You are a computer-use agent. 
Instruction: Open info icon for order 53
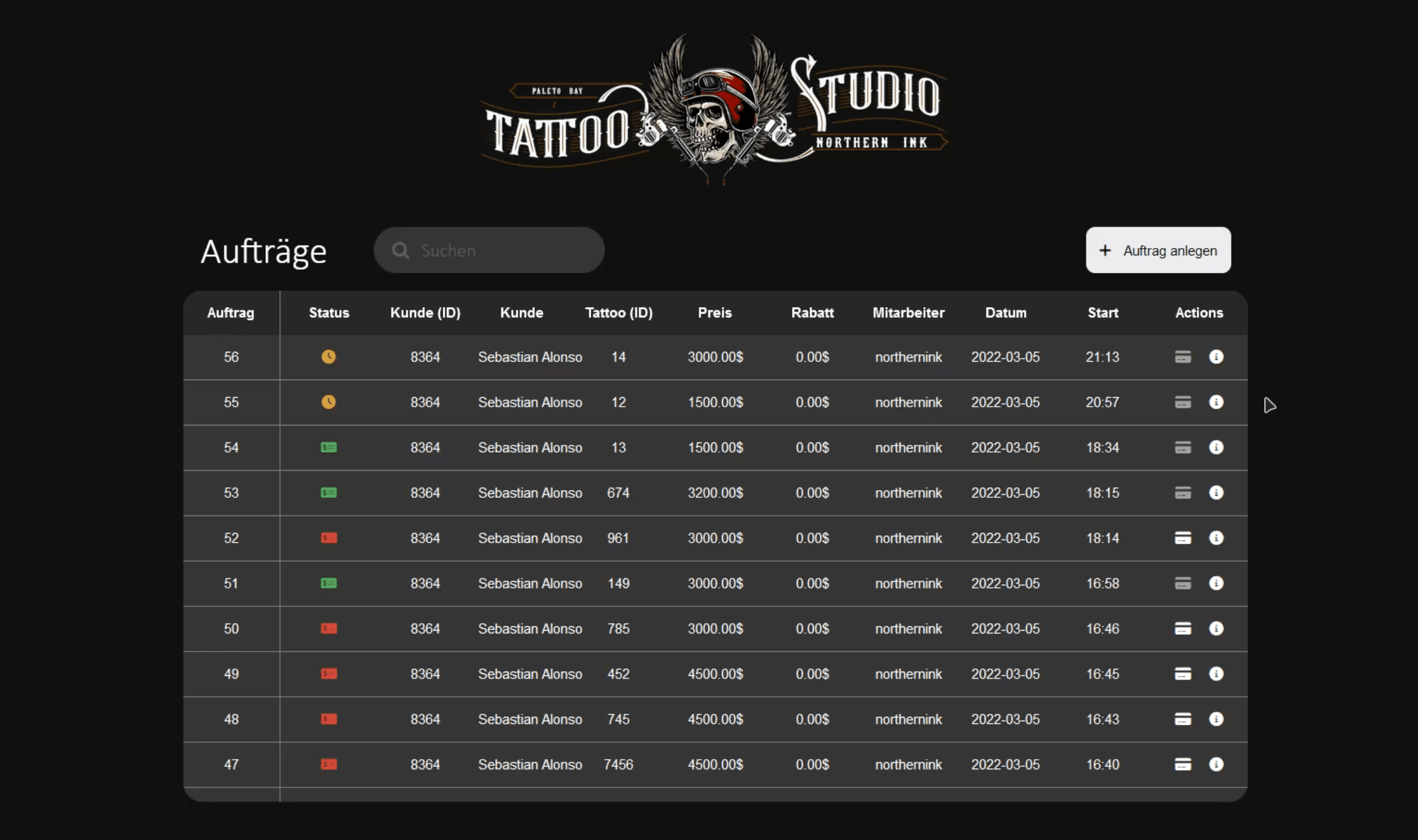tap(1216, 492)
